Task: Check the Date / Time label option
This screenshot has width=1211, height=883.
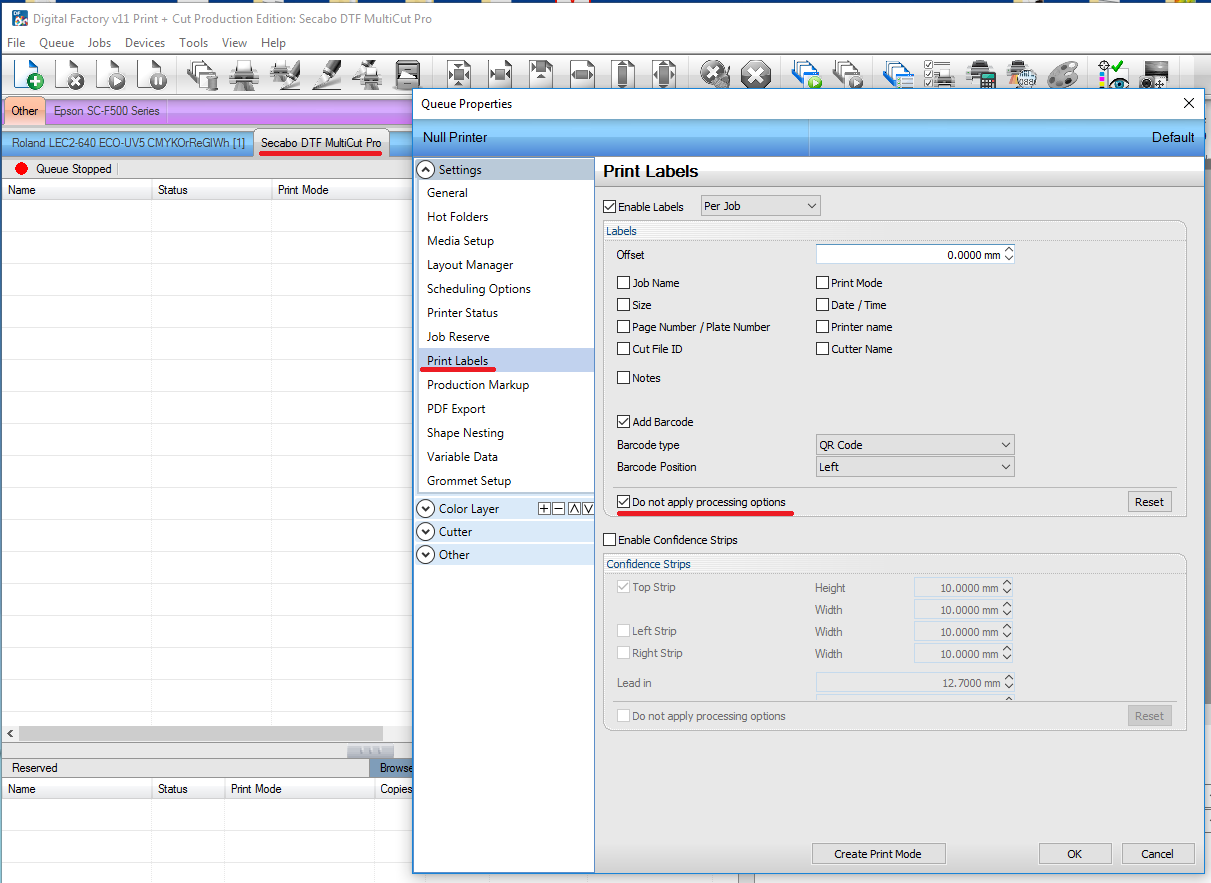Action: click(823, 305)
